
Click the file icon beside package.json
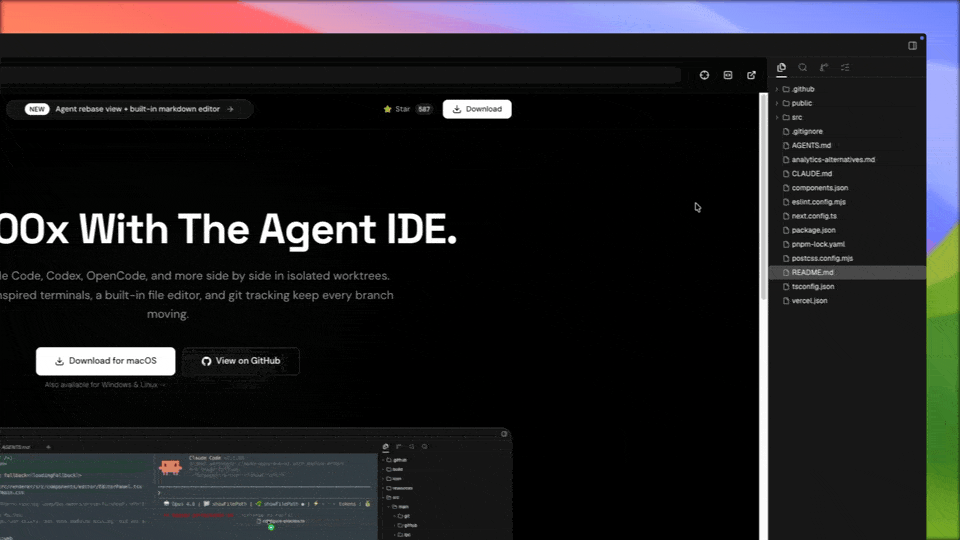[x=786, y=230]
